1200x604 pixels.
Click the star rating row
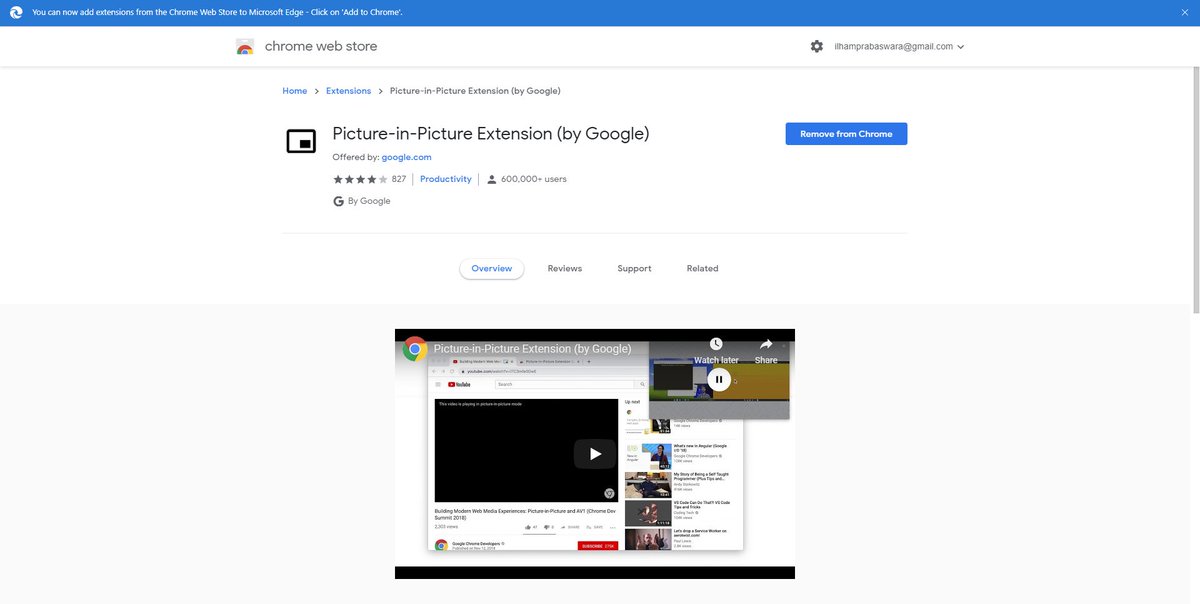(360, 179)
